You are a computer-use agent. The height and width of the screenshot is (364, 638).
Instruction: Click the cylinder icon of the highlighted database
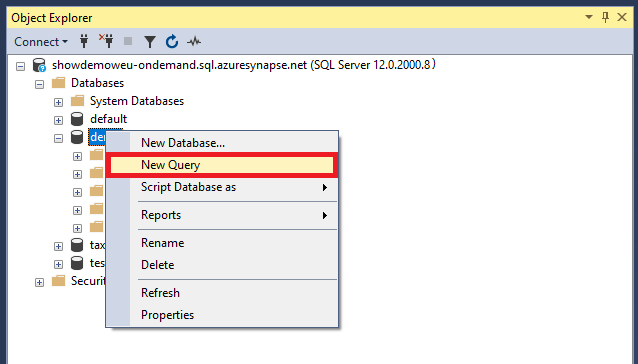tap(77, 137)
